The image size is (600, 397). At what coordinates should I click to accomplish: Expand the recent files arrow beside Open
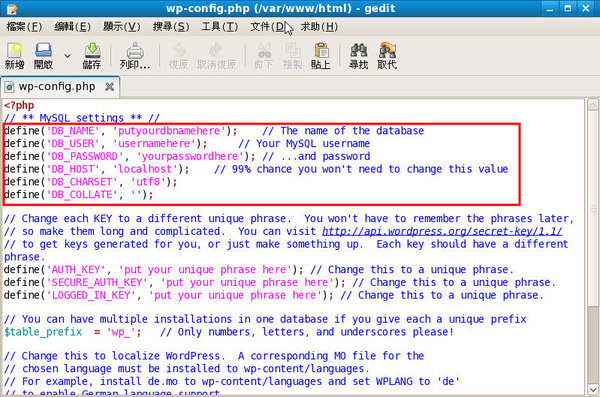[67, 56]
